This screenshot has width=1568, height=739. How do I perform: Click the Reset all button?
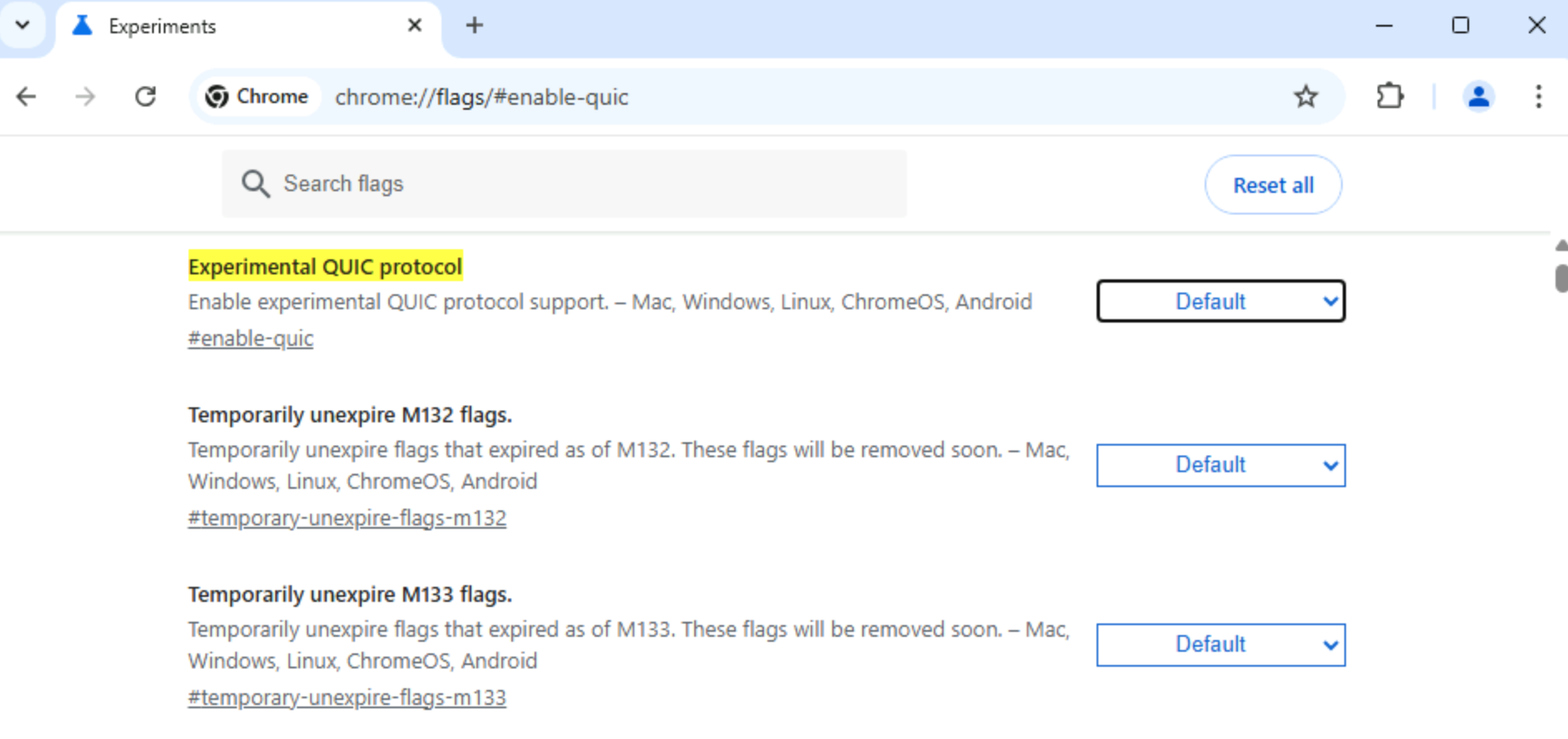coord(1273,185)
